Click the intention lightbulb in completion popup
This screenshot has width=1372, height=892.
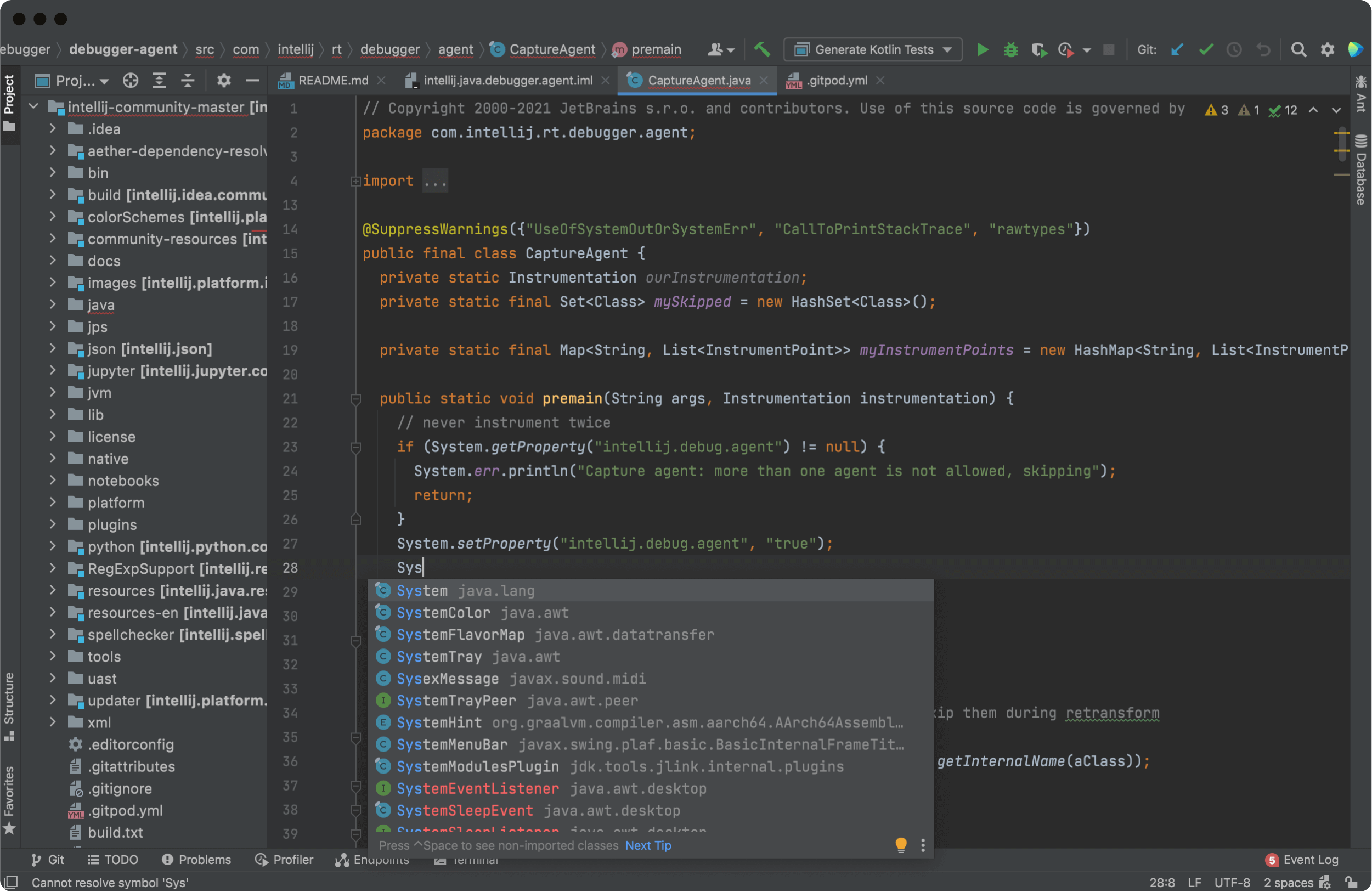[900, 845]
